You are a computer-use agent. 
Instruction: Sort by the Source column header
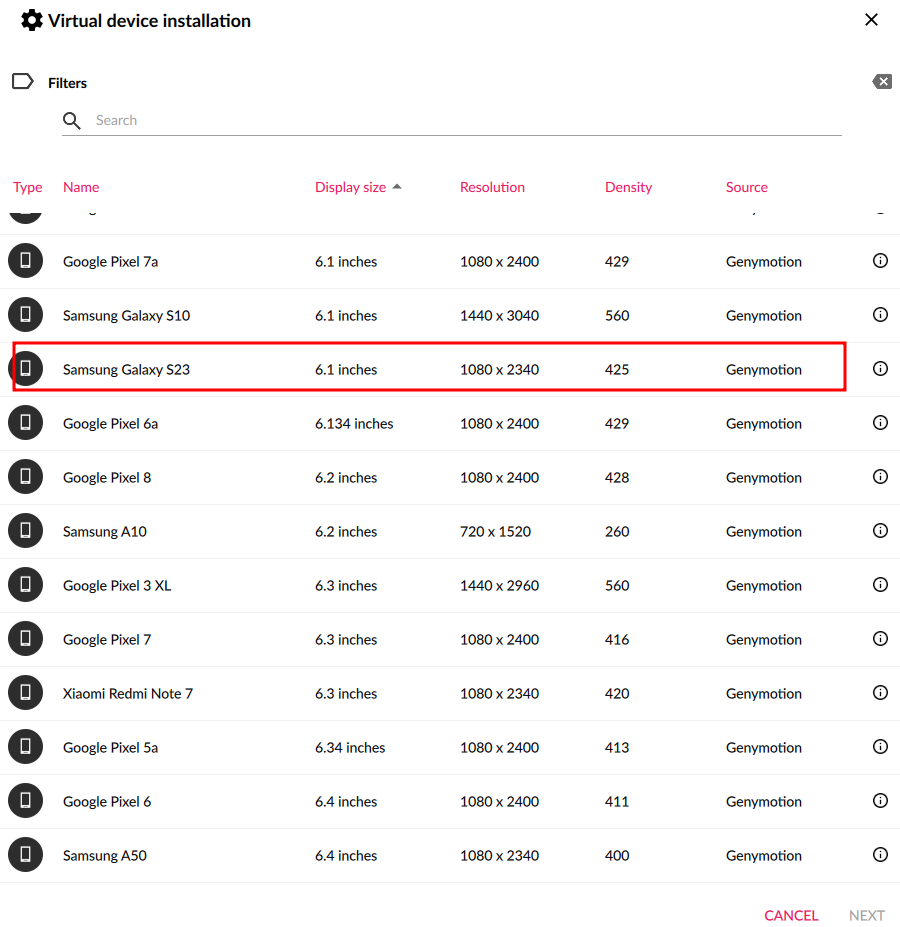(746, 187)
